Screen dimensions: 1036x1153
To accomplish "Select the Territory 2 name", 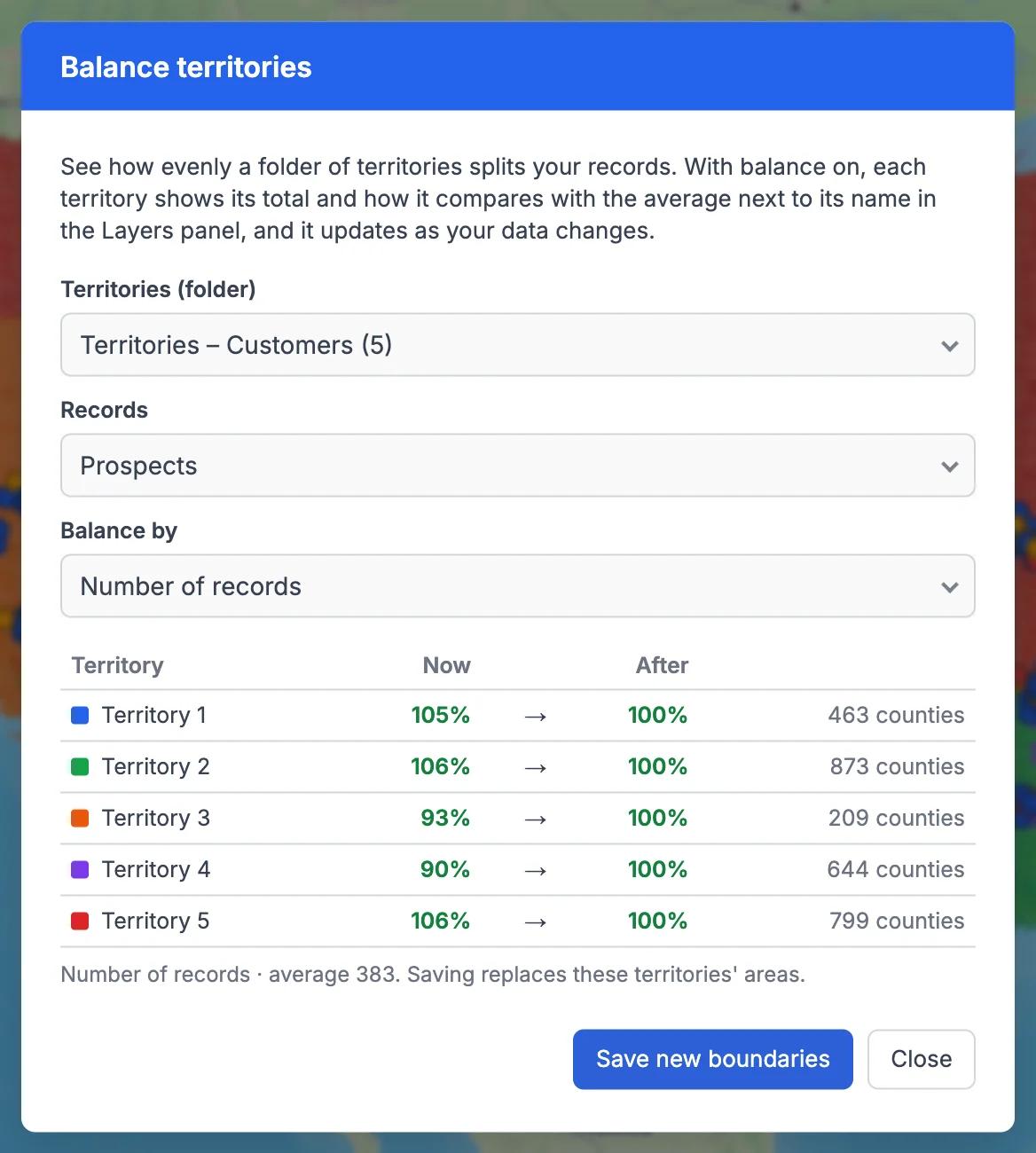I will tap(156, 766).
